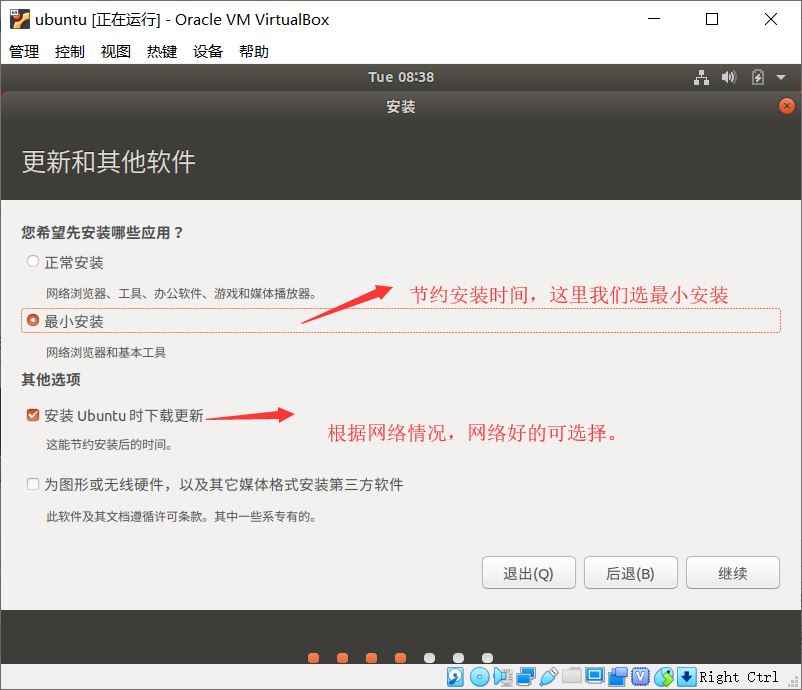
Task: Click the display settings status icon
Action: pos(594,676)
